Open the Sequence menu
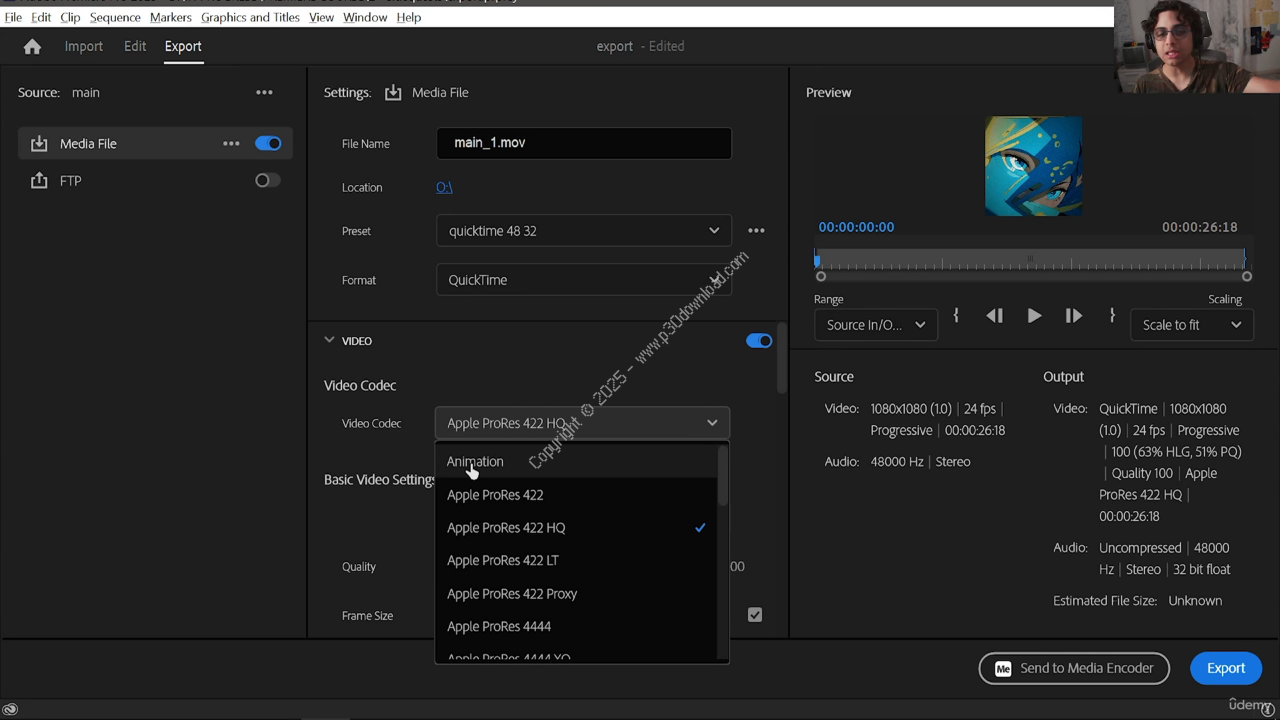The width and height of the screenshot is (1280, 720). pyautogui.click(x=115, y=17)
